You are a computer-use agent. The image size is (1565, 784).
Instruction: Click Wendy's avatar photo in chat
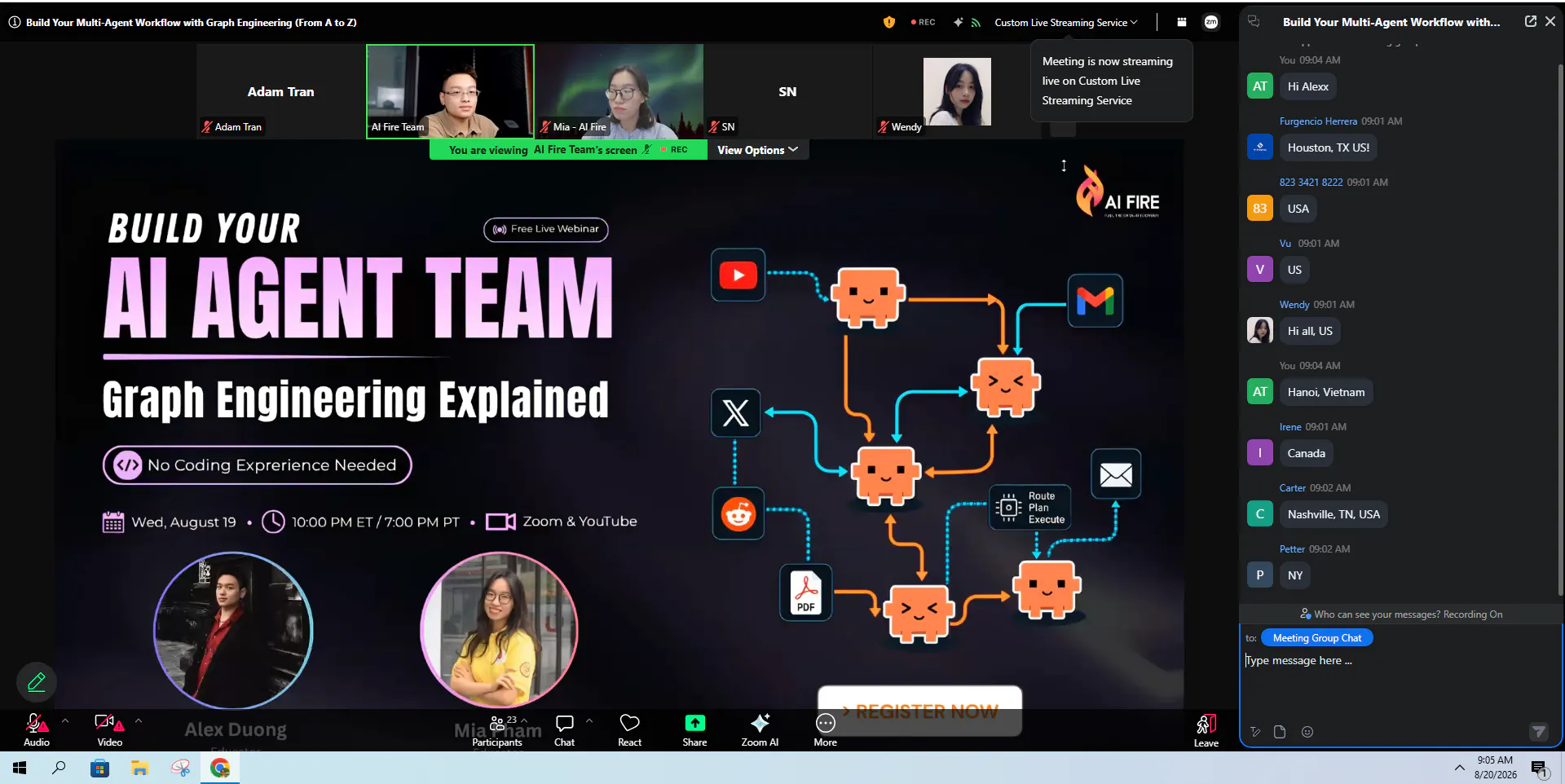[x=1260, y=331]
